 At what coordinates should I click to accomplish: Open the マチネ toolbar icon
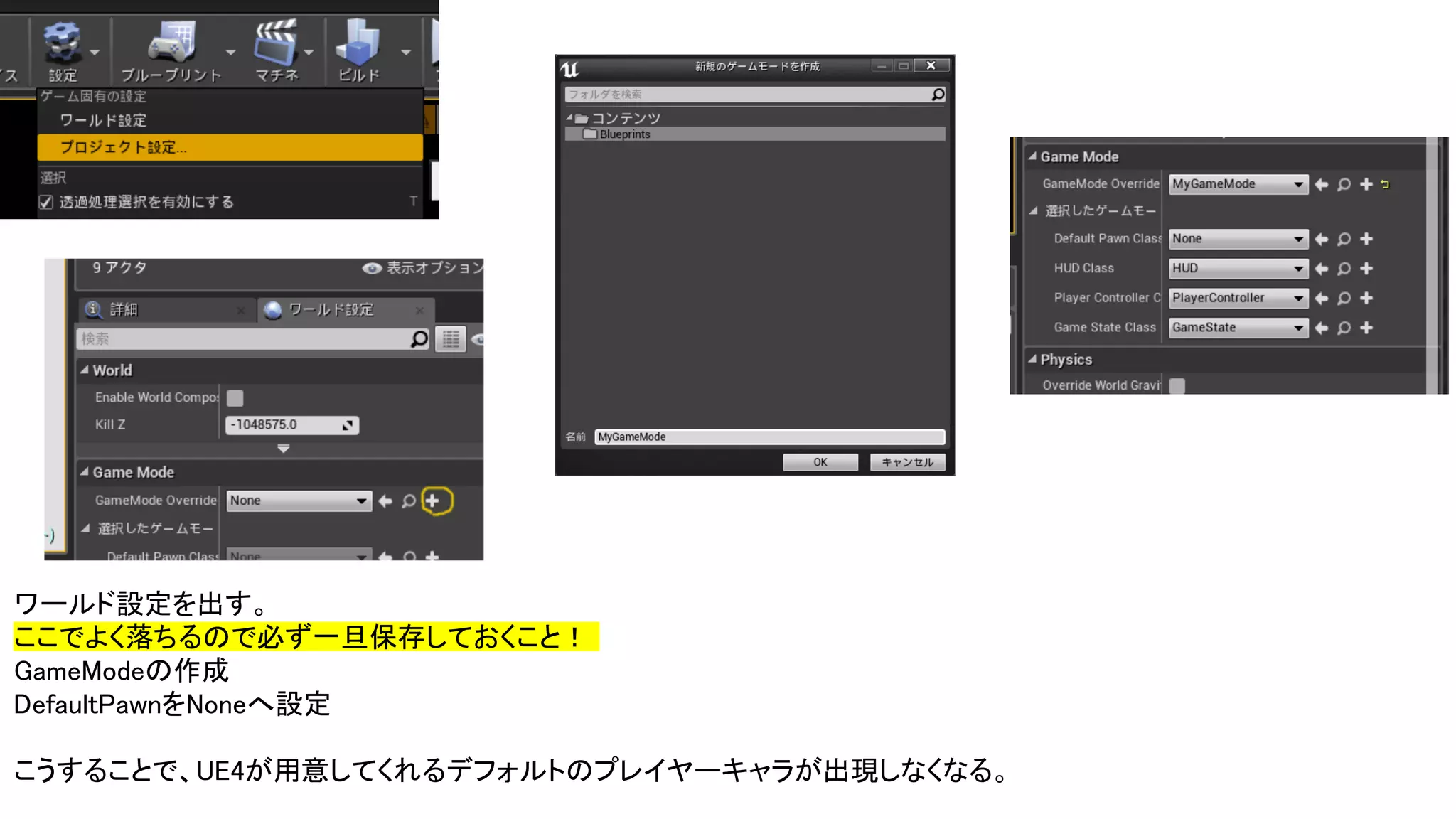(276, 50)
